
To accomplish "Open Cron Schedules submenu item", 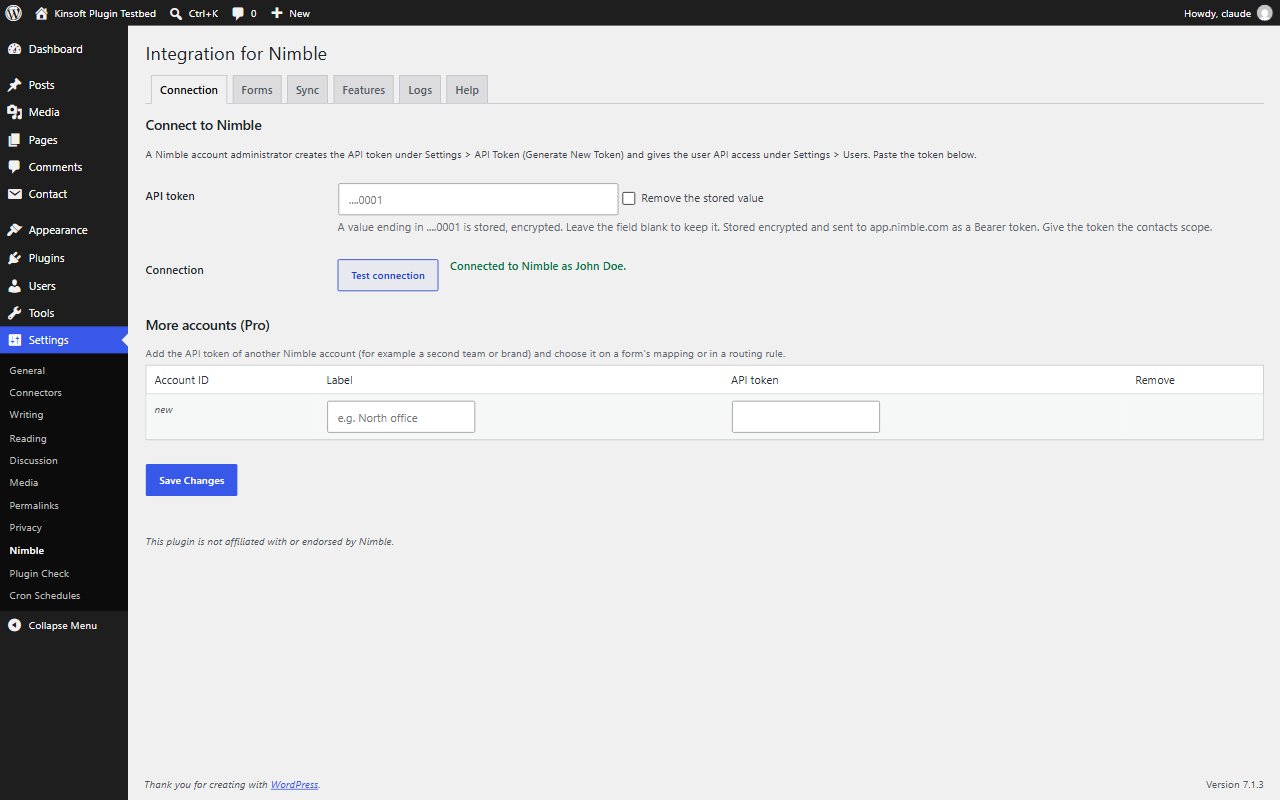I will [64, 595].
